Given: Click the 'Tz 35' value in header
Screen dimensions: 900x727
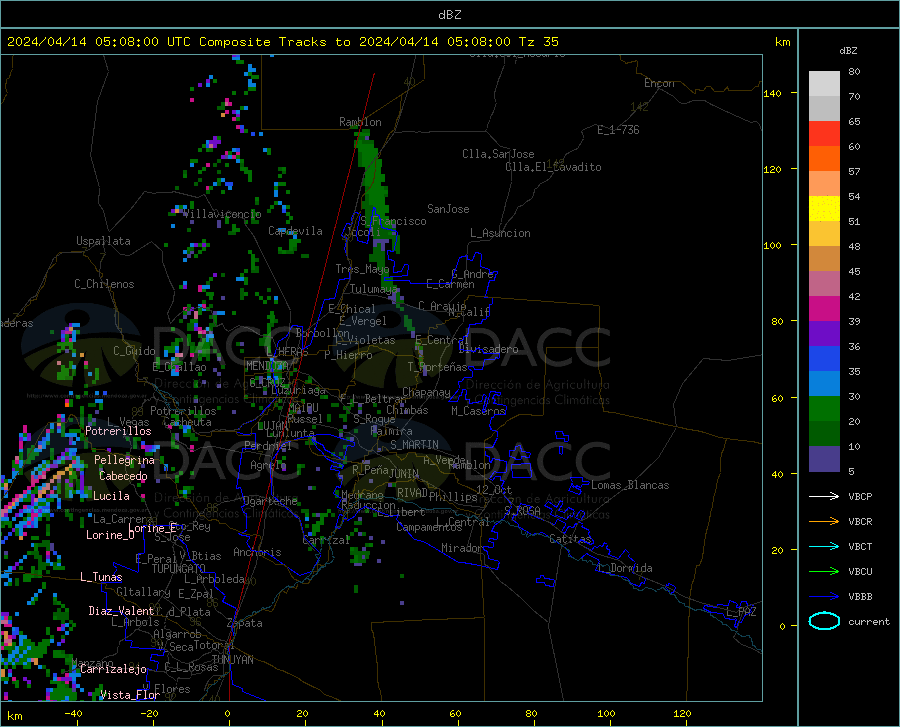Looking at the screenshot, I should tap(538, 42).
